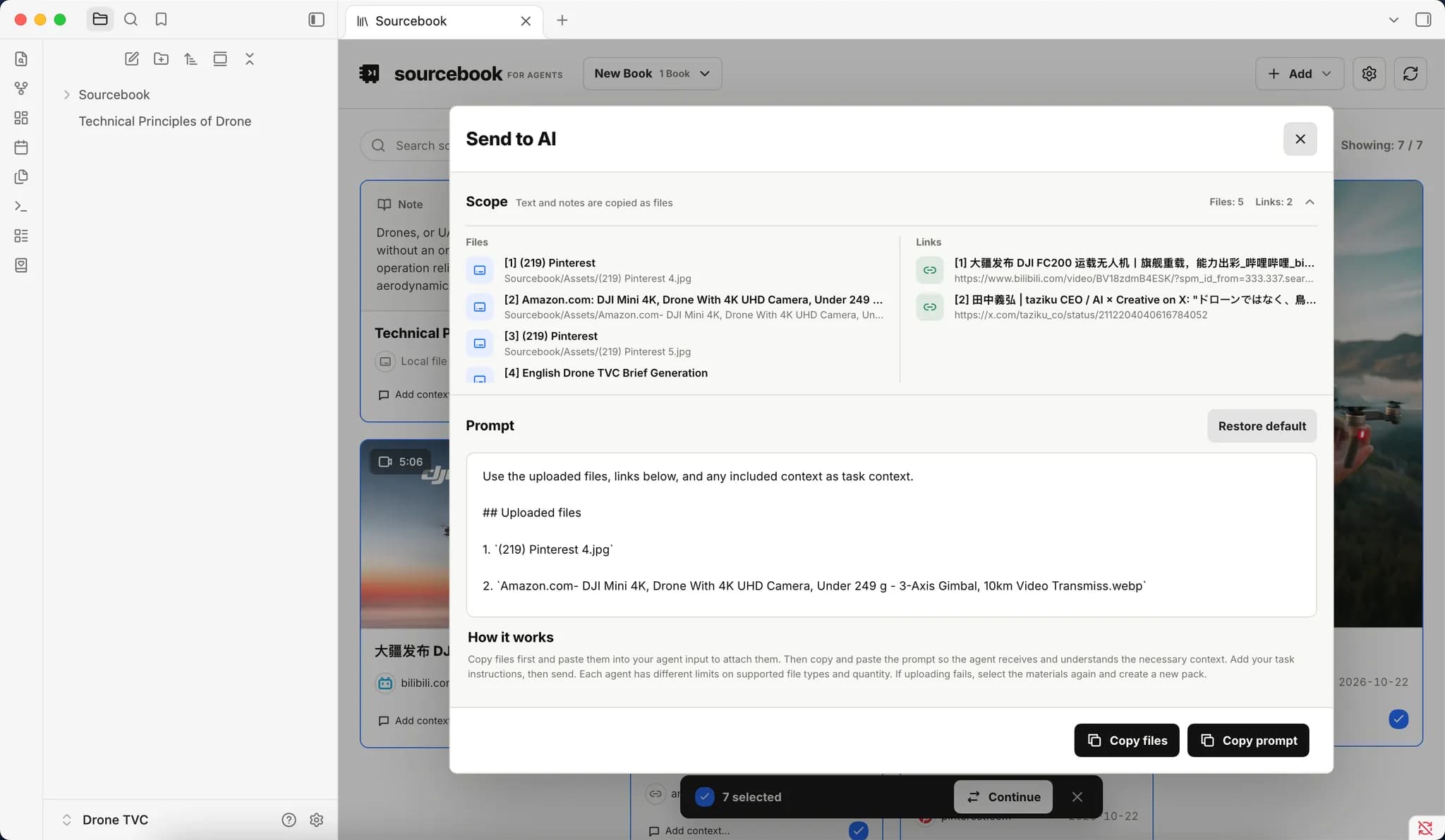The width and height of the screenshot is (1445, 840).
Task: Toggle right sidebar panel icon
Action: coord(1423,20)
